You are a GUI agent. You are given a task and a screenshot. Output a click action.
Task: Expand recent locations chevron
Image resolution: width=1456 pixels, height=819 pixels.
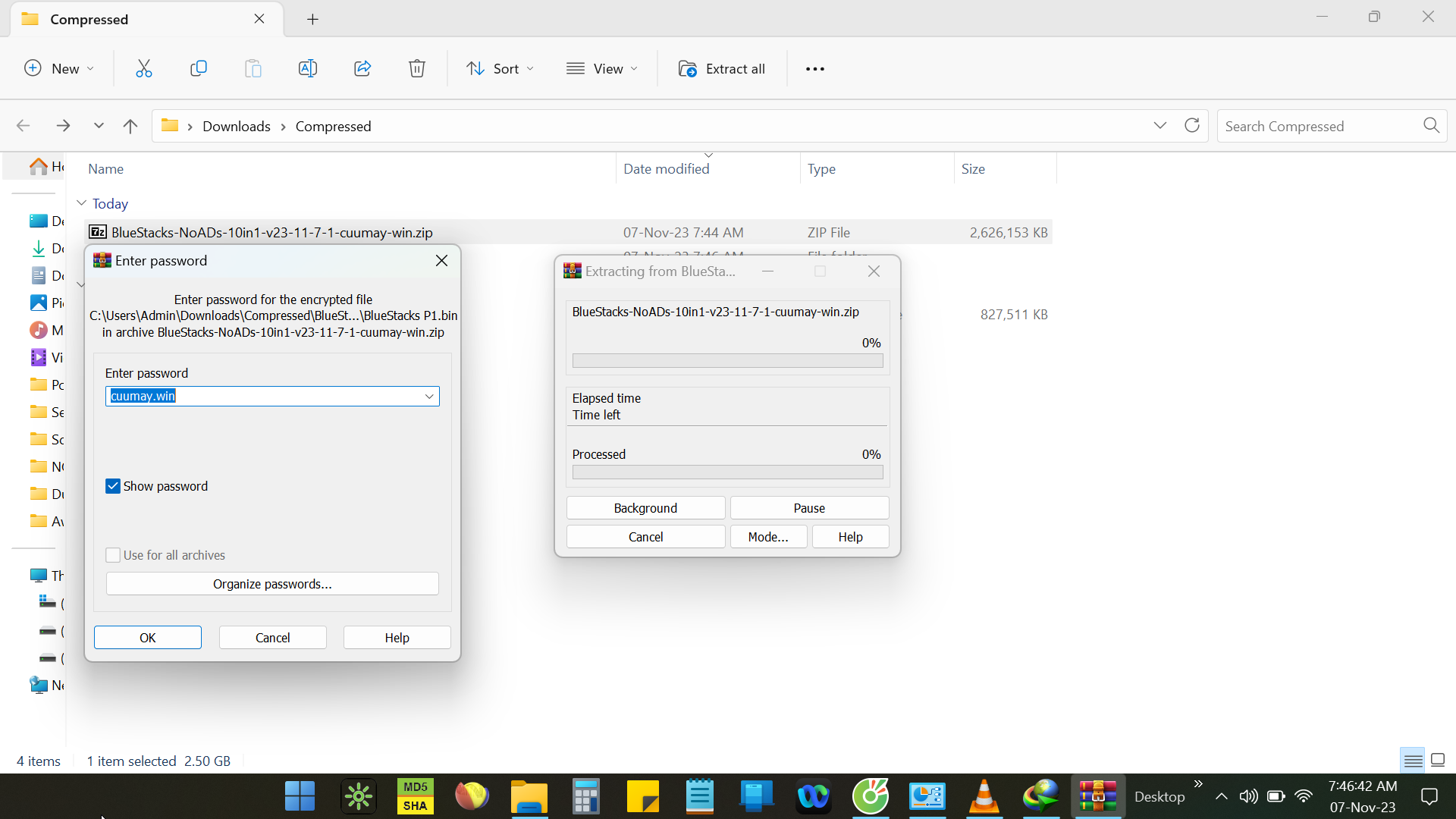coord(99,125)
